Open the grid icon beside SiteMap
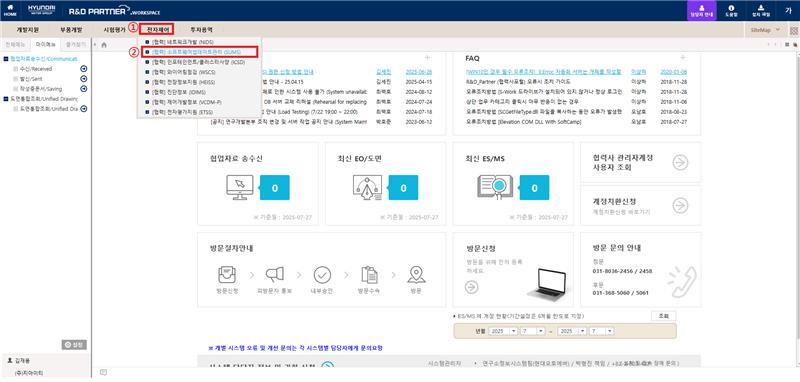 coord(793,30)
